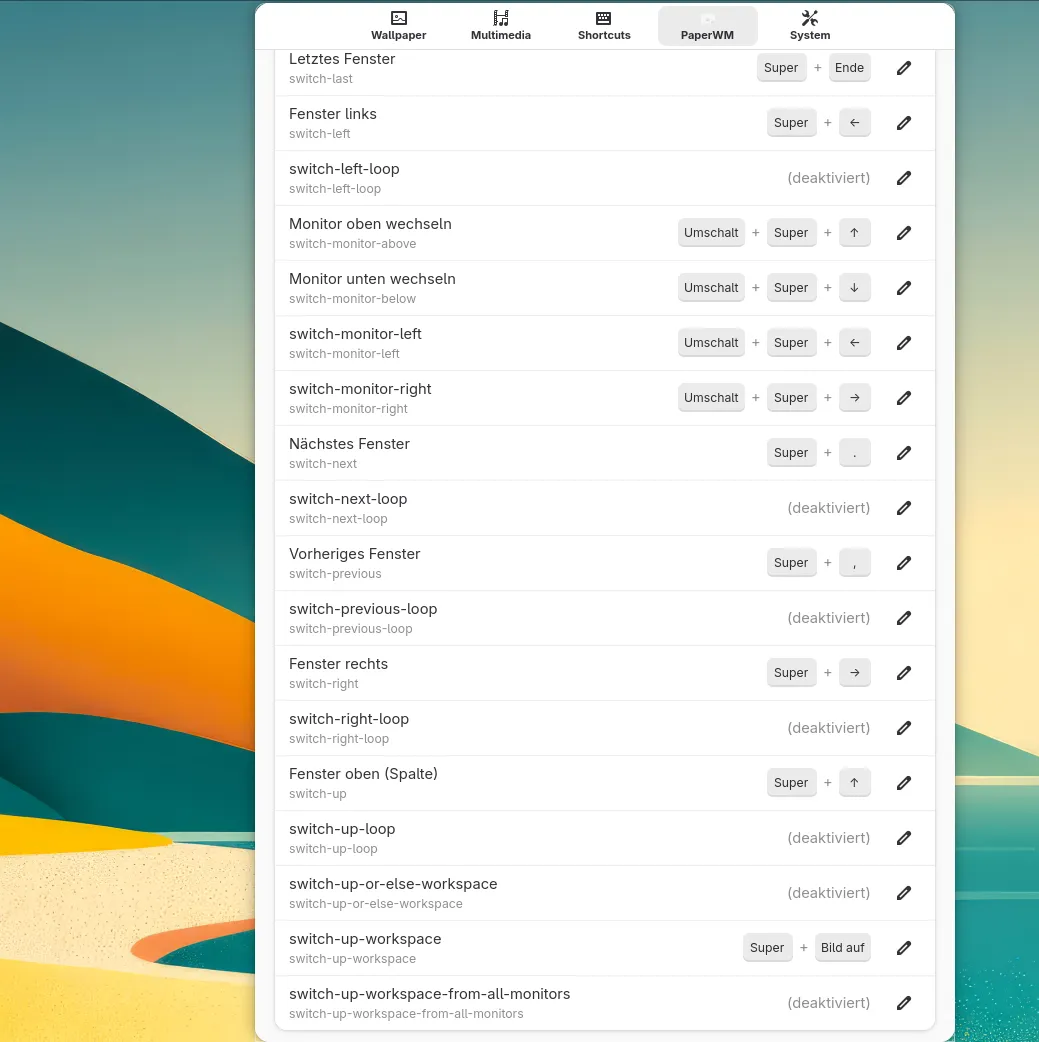Open the Multimedia tab
1039x1042 pixels.
point(501,26)
